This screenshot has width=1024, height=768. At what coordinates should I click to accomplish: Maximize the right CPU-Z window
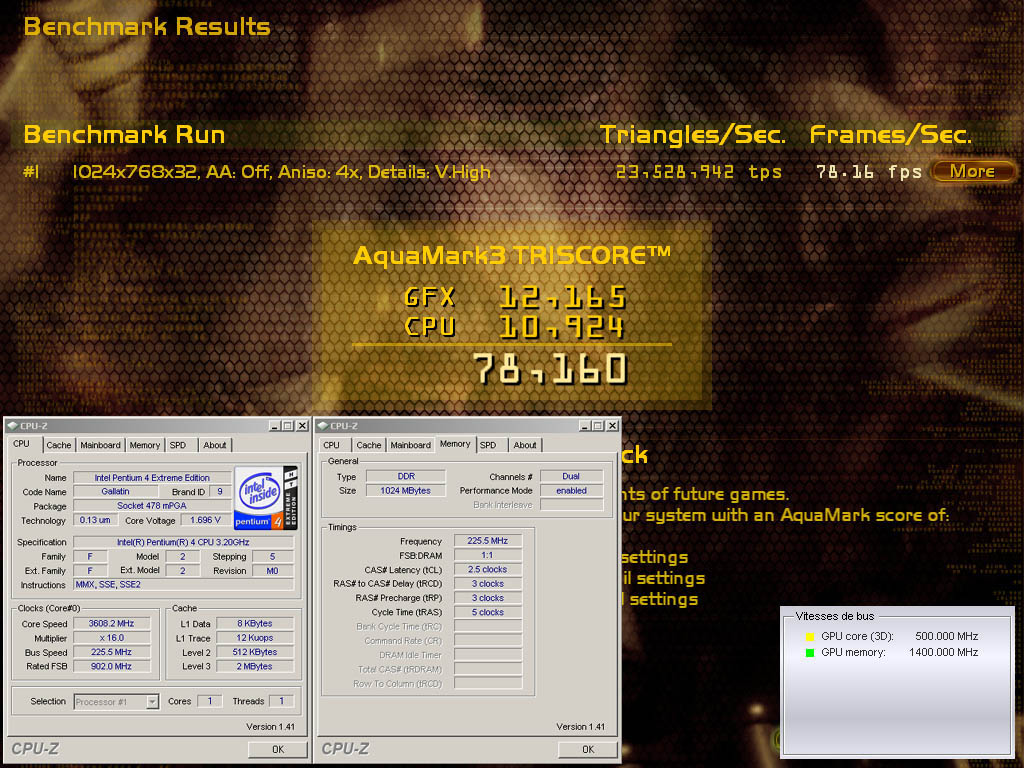598,426
